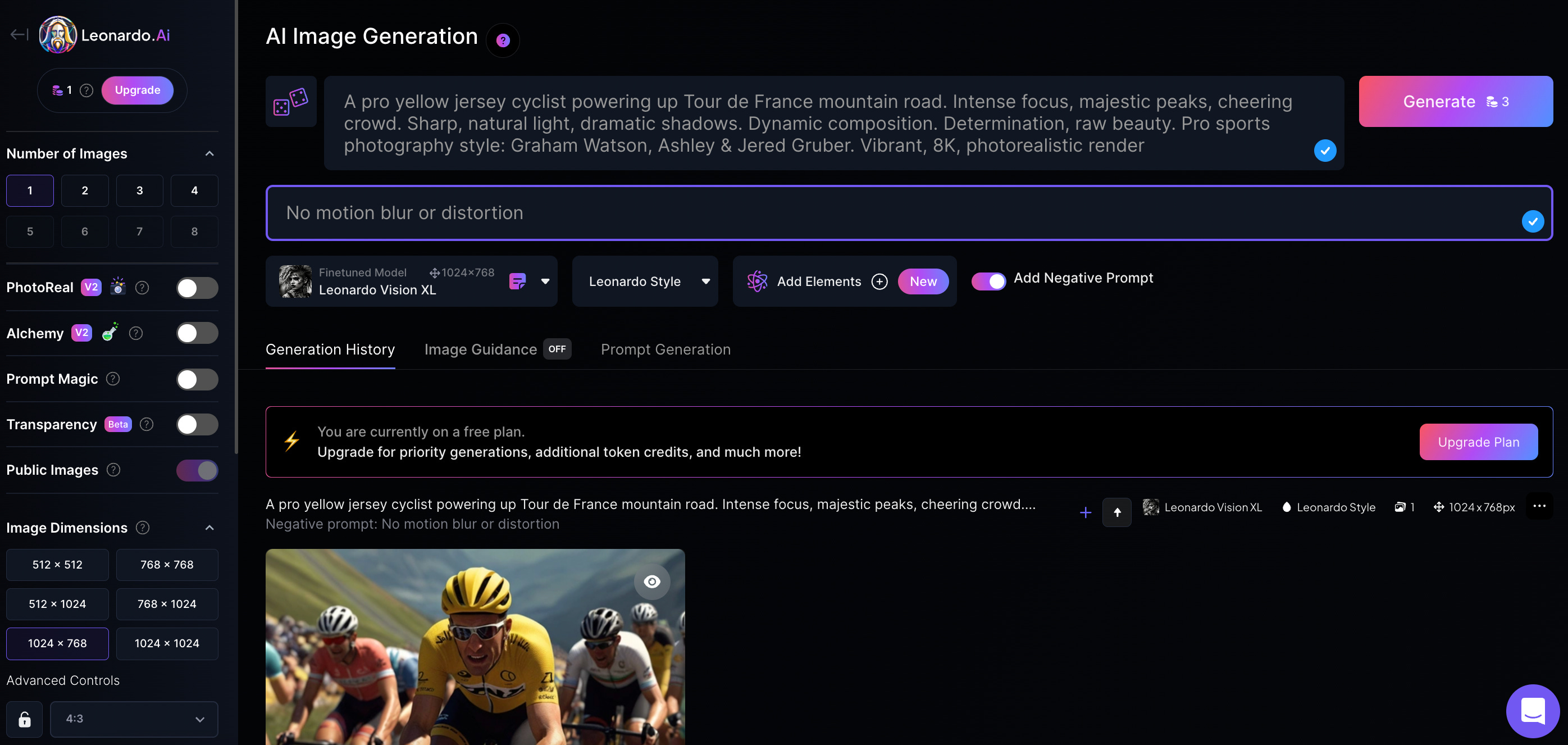Select the 768 × 1024 dimension

[167, 603]
